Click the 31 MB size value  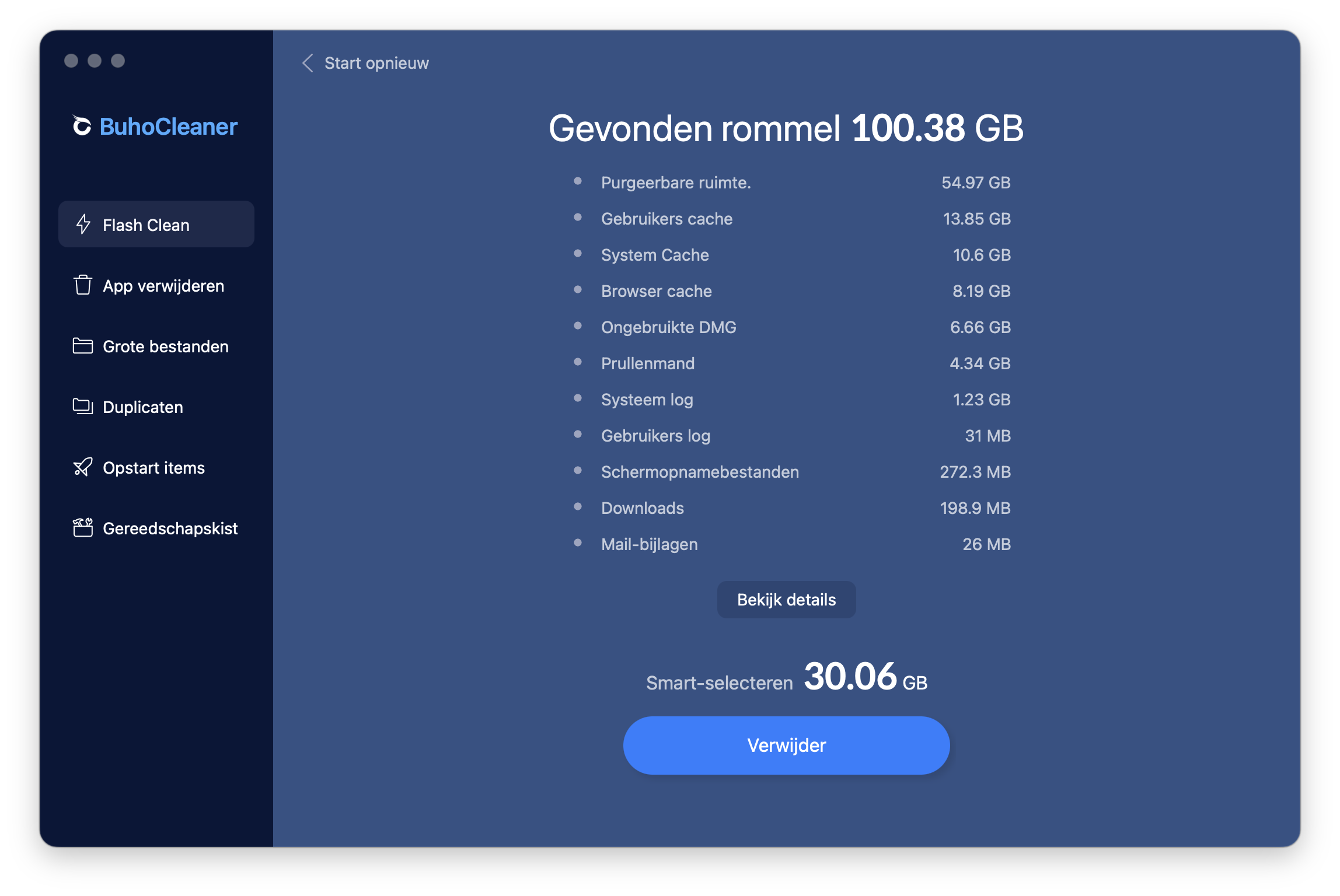coord(987,436)
